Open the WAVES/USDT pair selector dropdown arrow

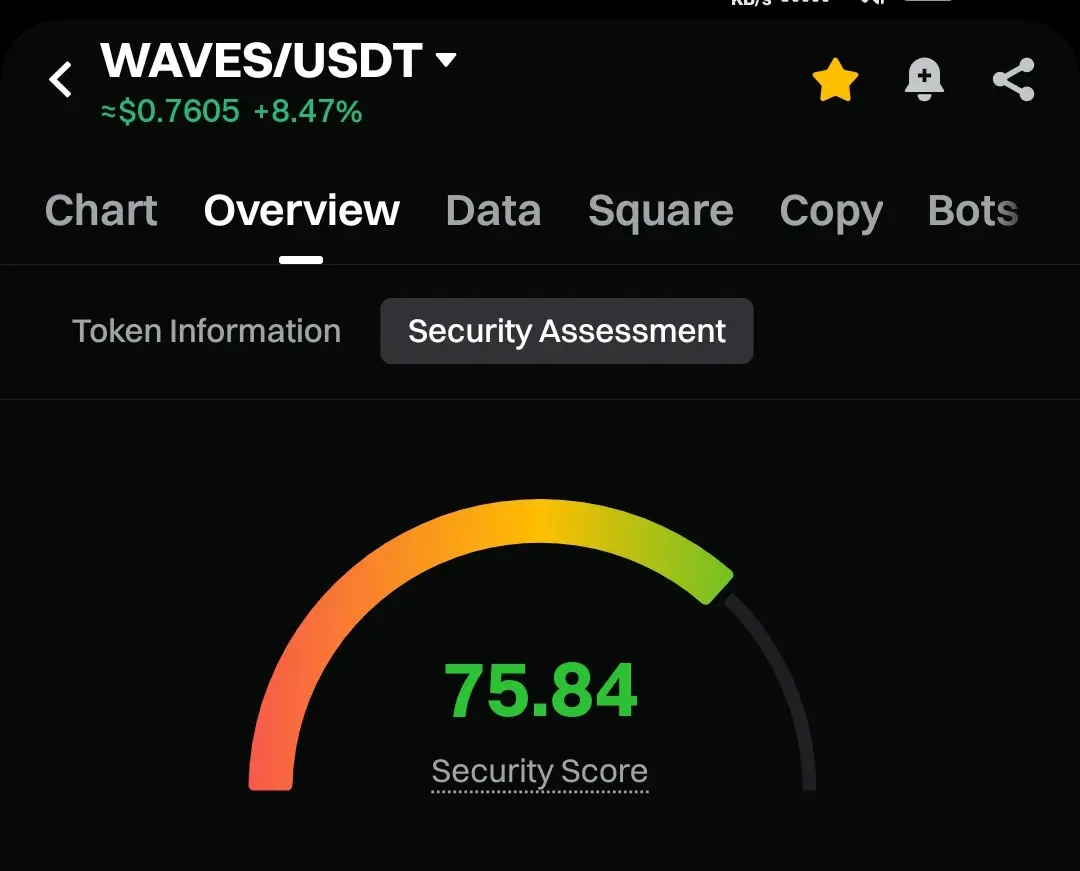(x=446, y=60)
